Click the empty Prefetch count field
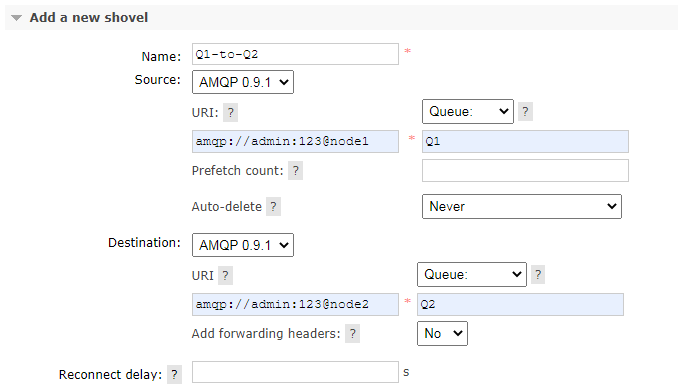Image resolution: width=678 pixels, height=388 pixels. 525,170
